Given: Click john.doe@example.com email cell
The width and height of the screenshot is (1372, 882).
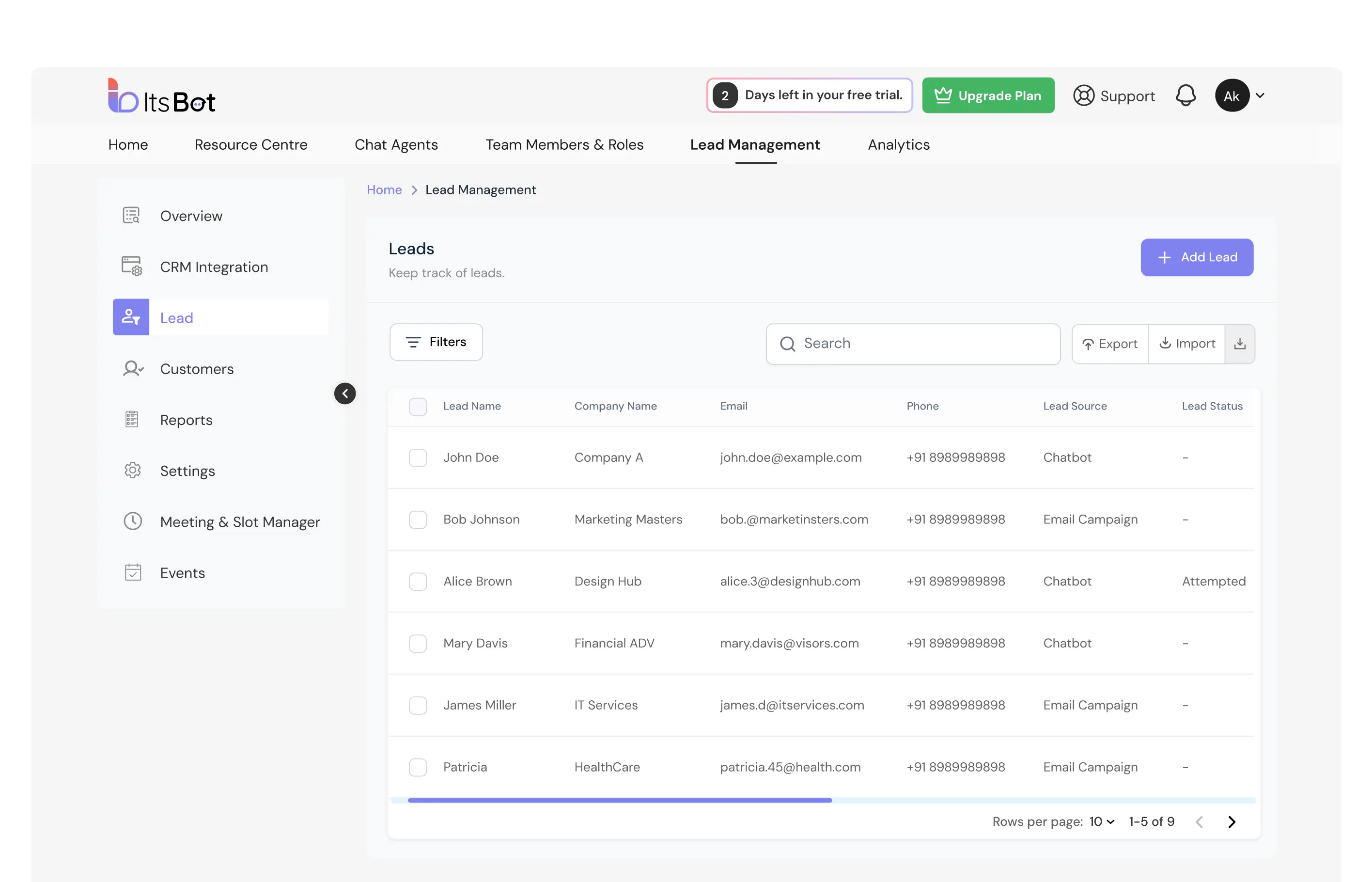Looking at the screenshot, I should pos(791,457).
